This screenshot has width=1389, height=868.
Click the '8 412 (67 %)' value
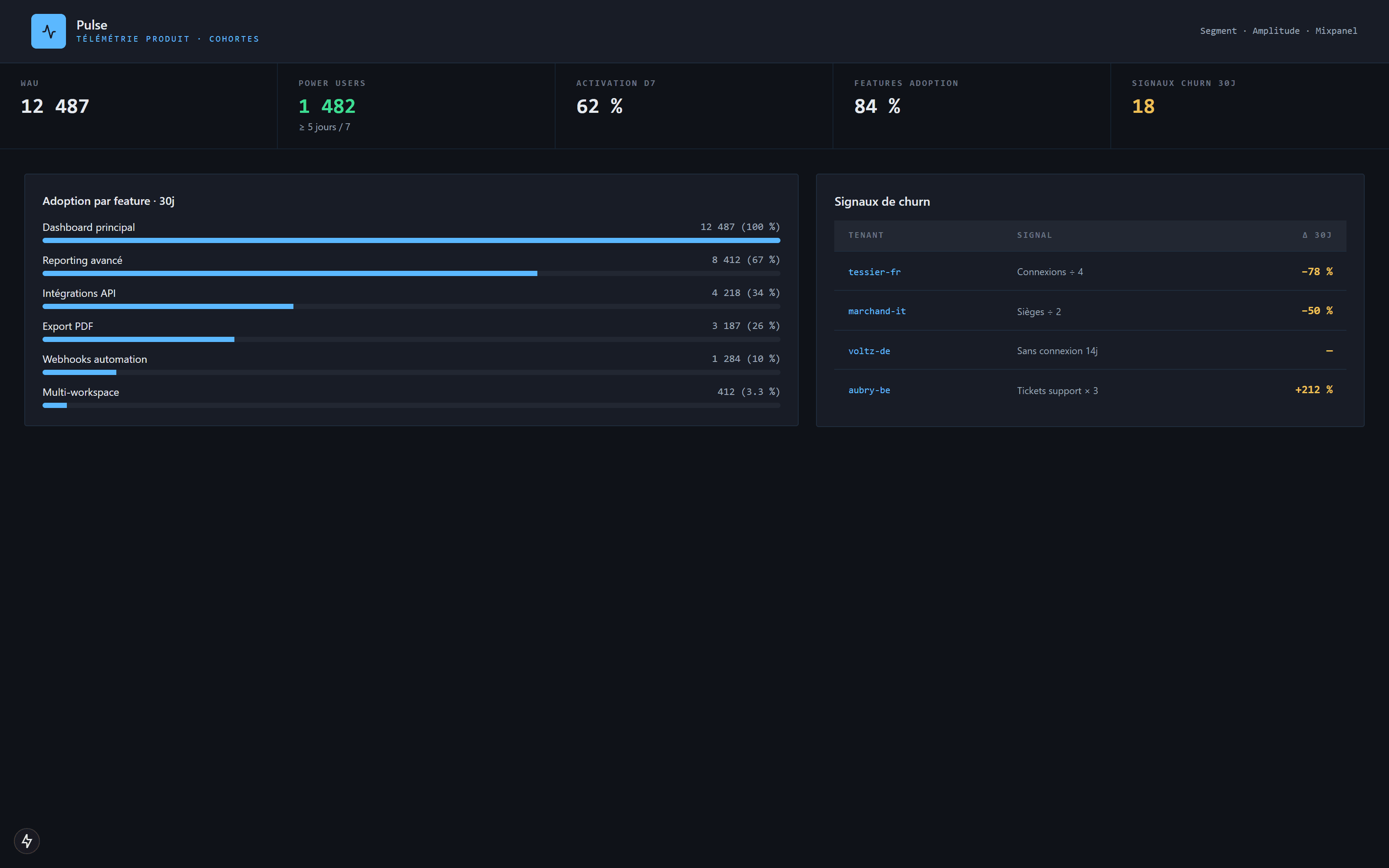click(x=746, y=260)
